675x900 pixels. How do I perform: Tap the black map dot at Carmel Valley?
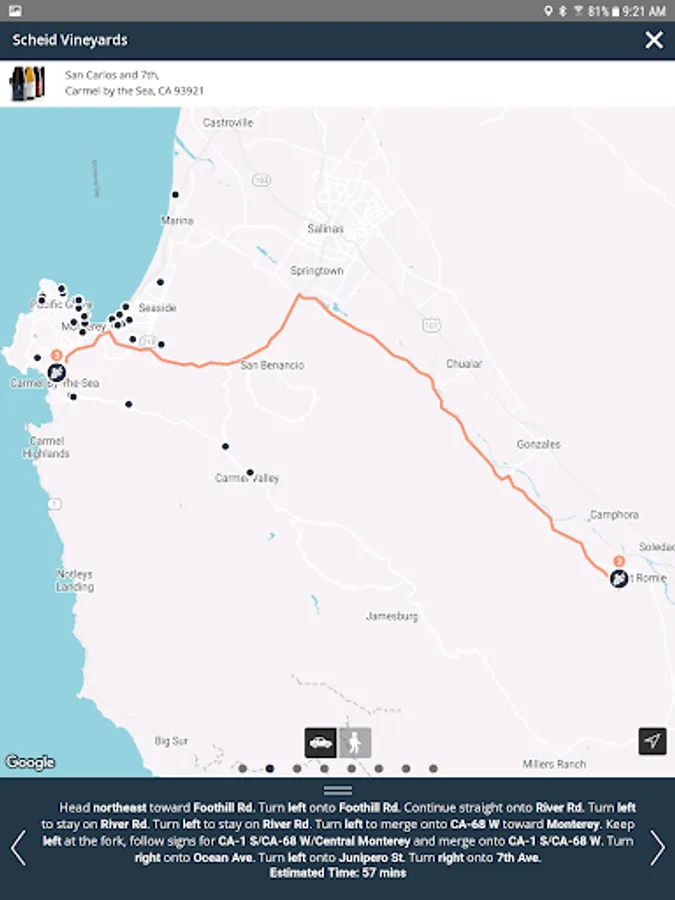point(250,472)
